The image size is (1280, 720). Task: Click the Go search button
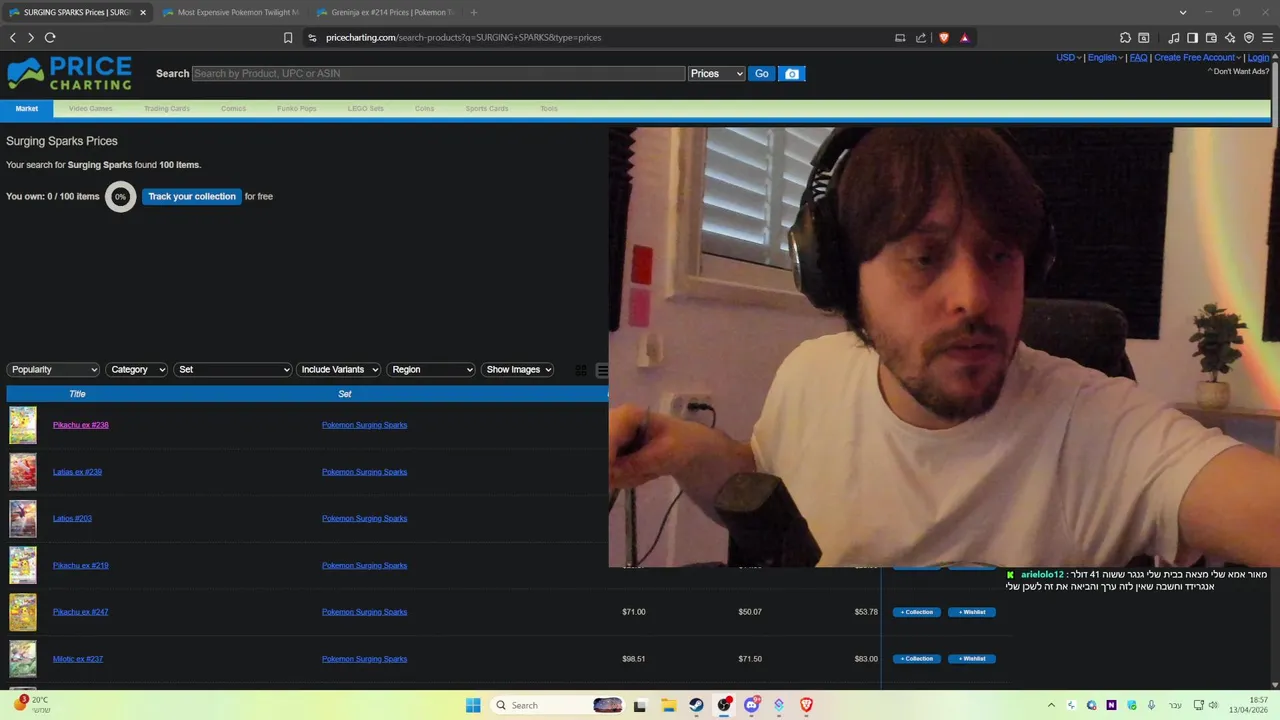(x=762, y=73)
